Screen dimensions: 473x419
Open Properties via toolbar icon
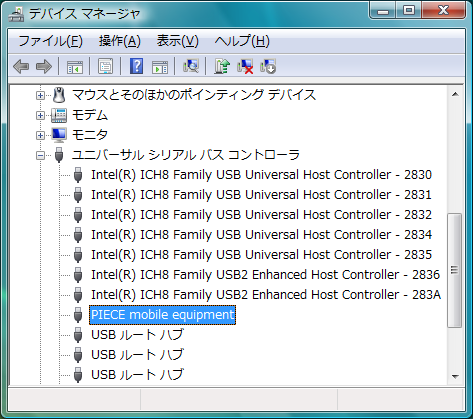pos(105,66)
